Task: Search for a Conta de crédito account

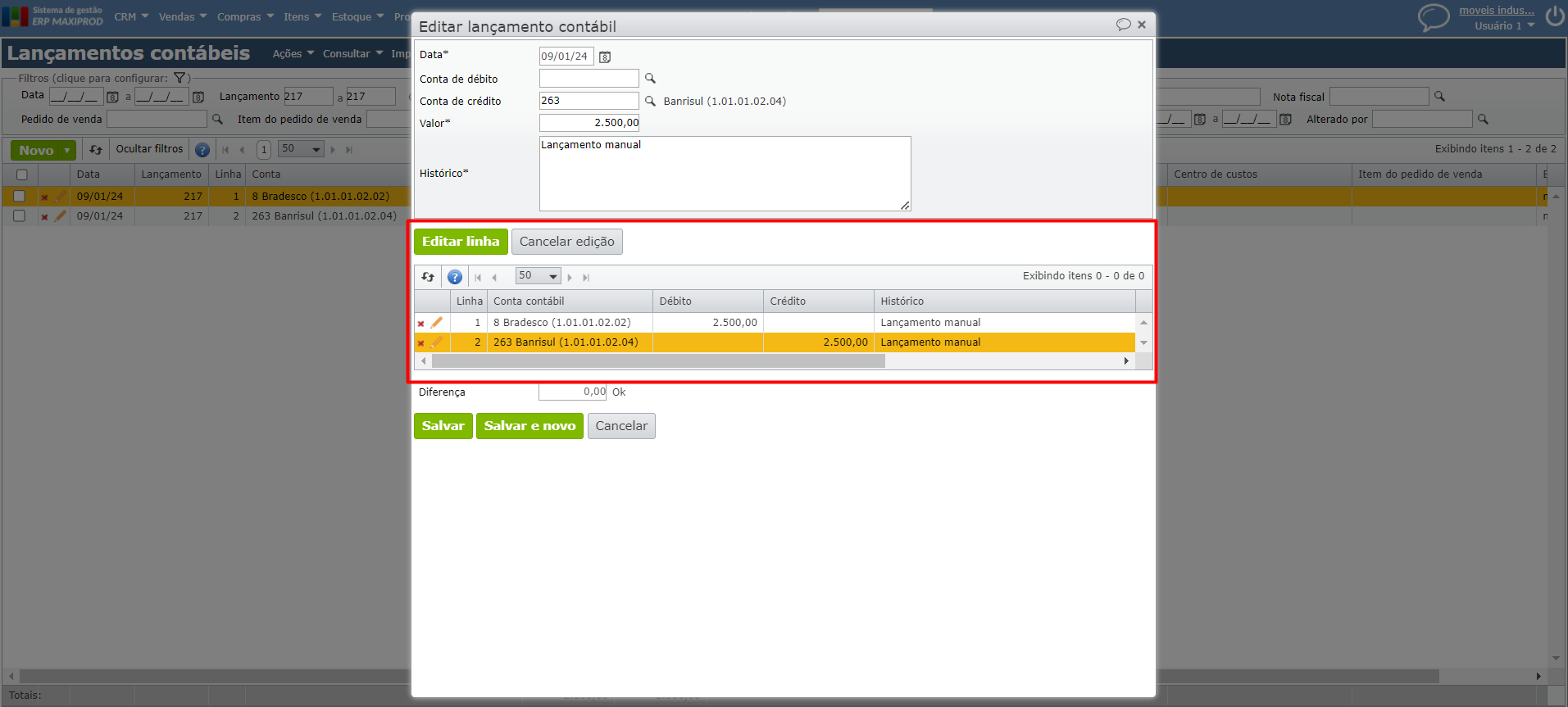Action: tap(650, 101)
